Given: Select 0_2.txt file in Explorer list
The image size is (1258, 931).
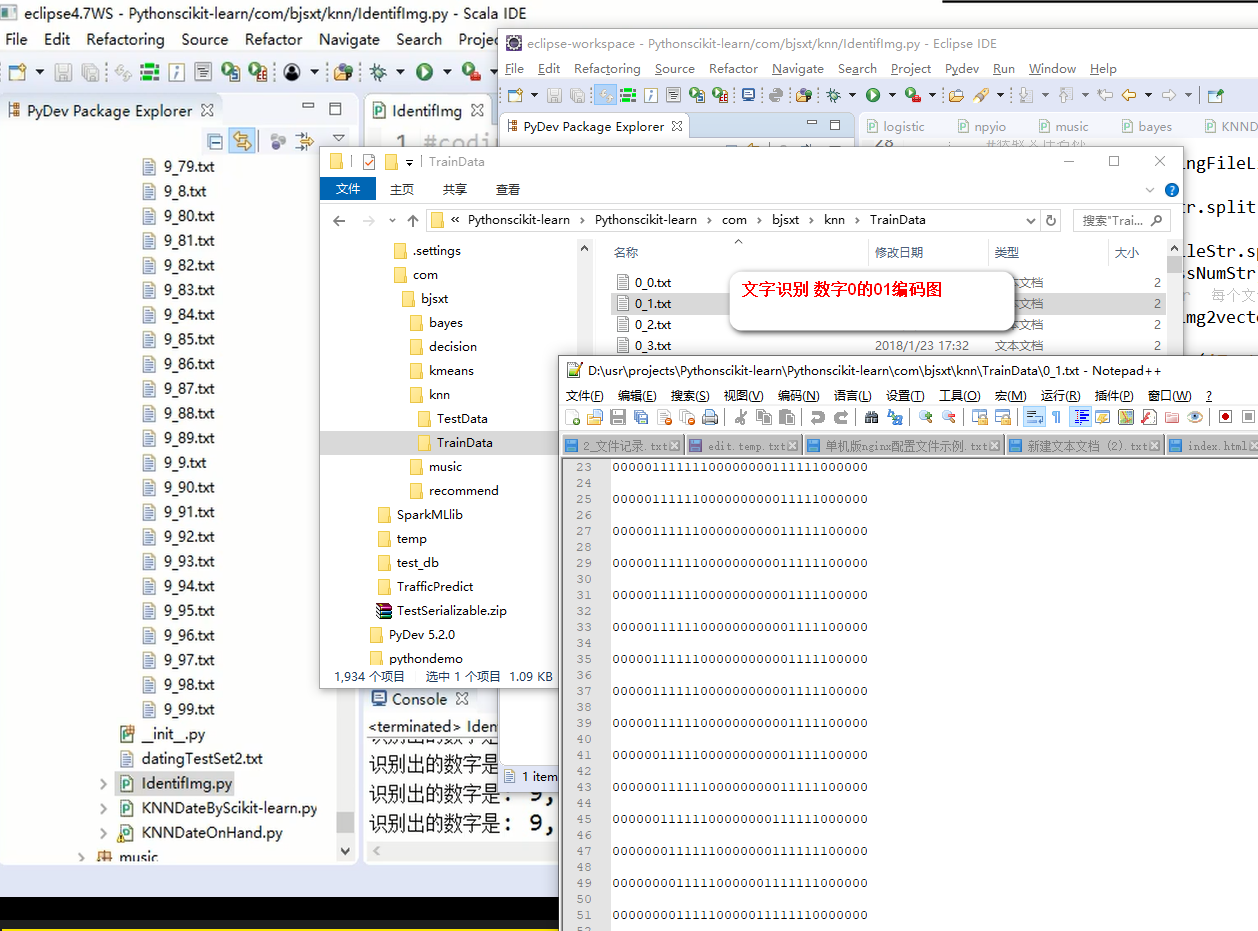Looking at the screenshot, I should [x=652, y=325].
